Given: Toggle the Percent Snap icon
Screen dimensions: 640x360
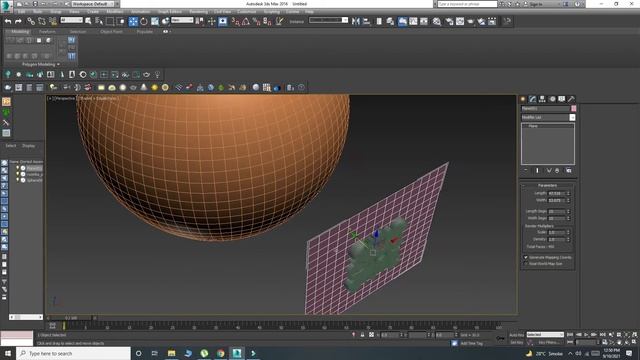Looking at the screenshot, I should [256, 21].
